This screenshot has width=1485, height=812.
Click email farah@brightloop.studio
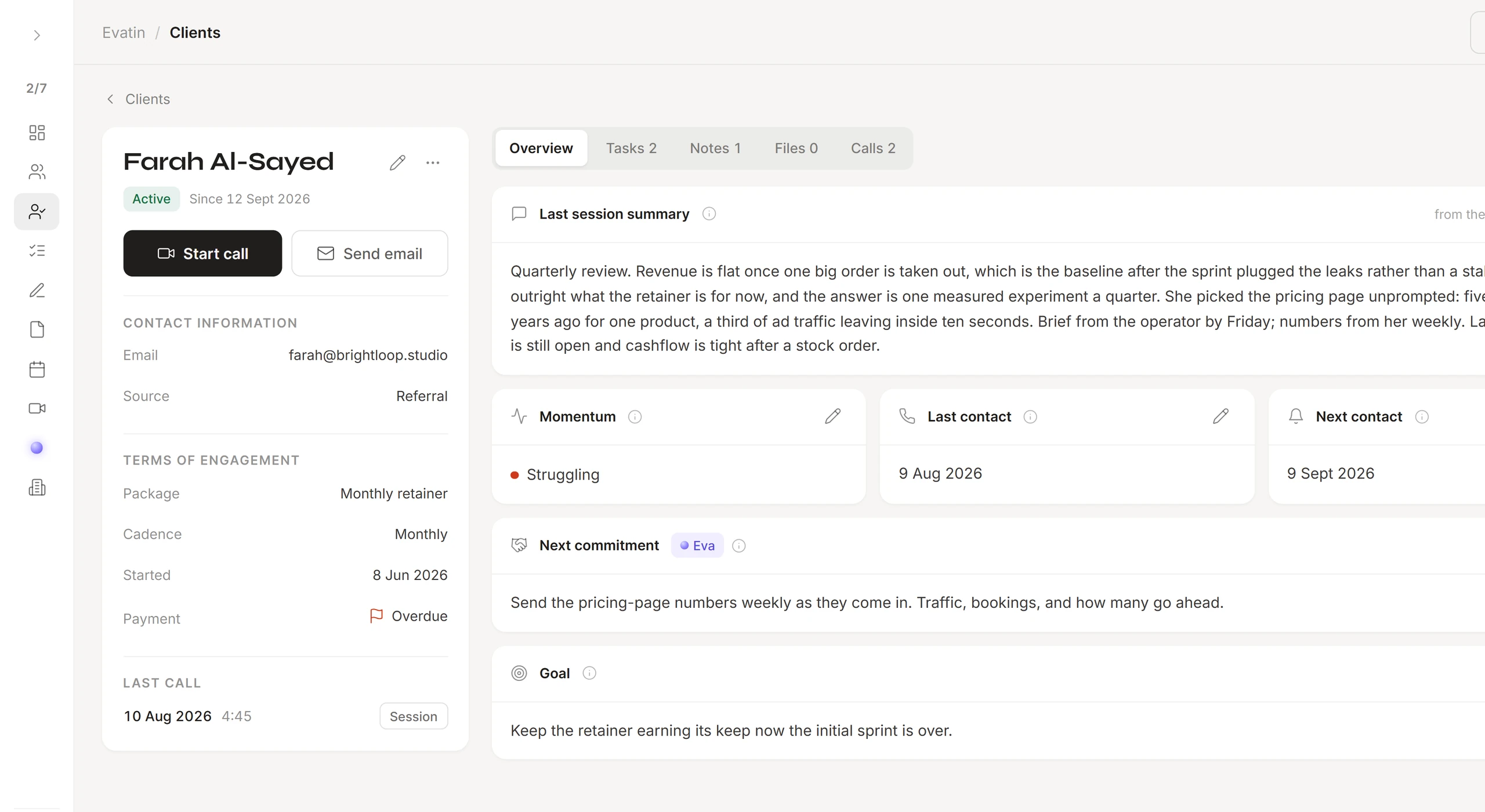coord(368,355)
